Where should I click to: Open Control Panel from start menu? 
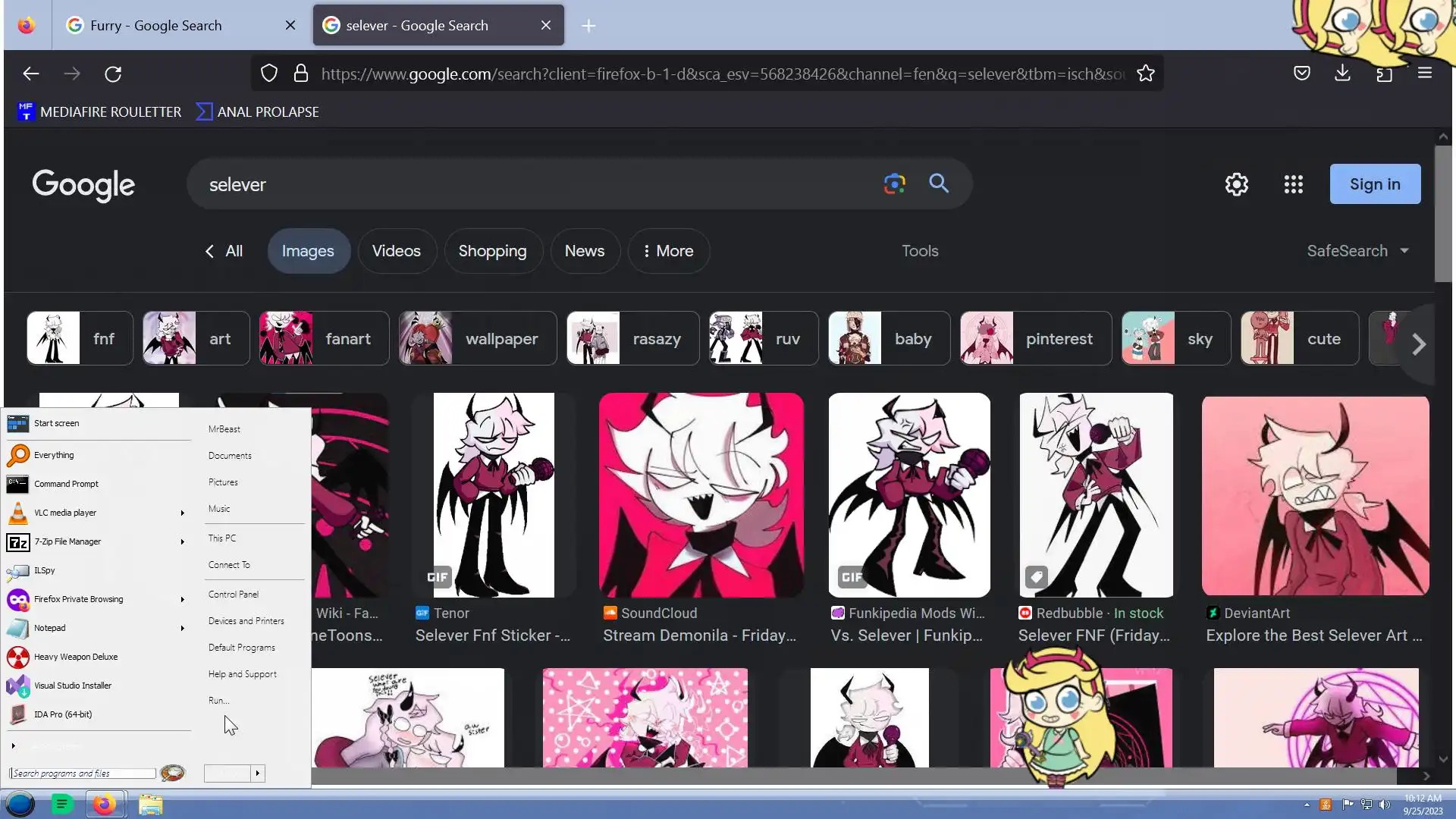pos(233,595)
